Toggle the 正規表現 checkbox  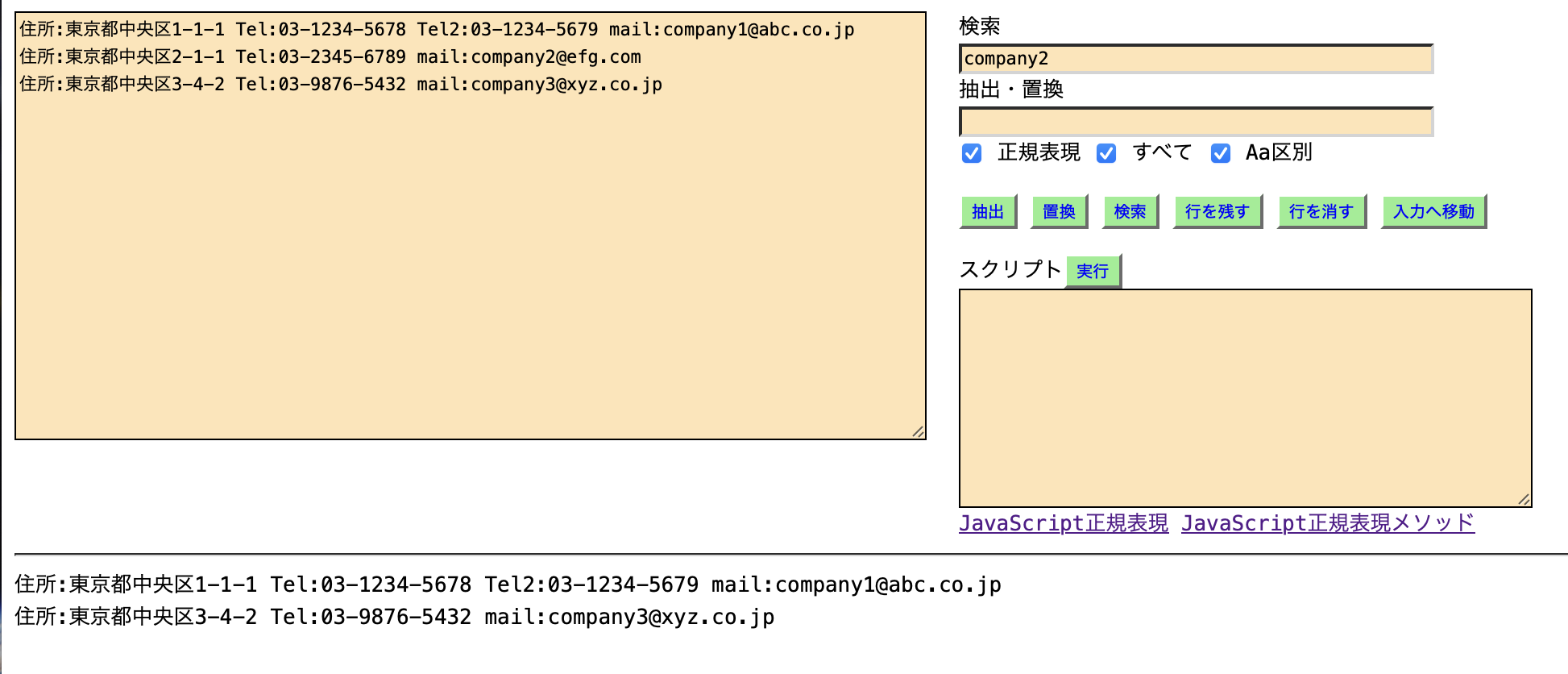[972, 153]
